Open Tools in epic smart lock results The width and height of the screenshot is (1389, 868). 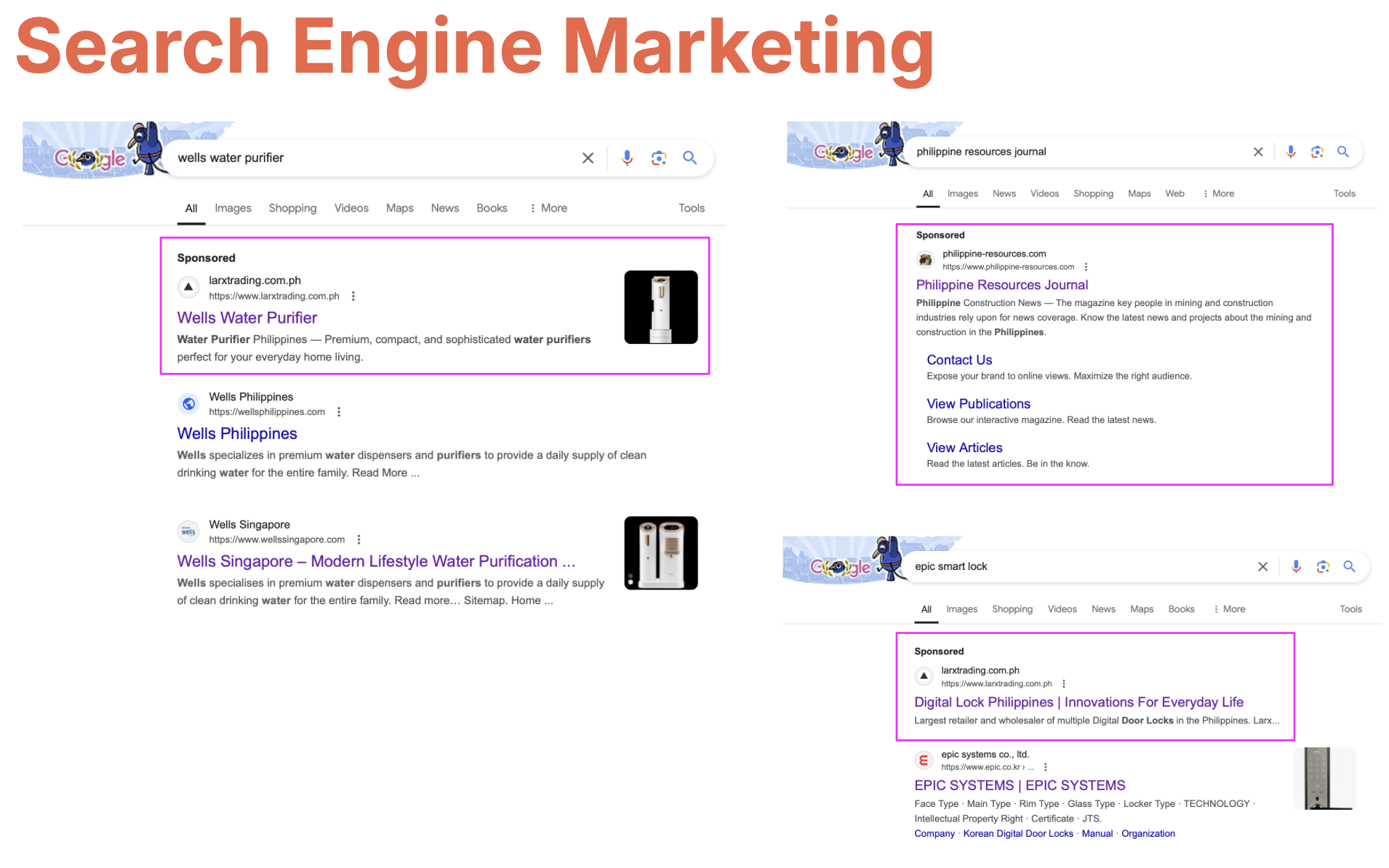1350,609
